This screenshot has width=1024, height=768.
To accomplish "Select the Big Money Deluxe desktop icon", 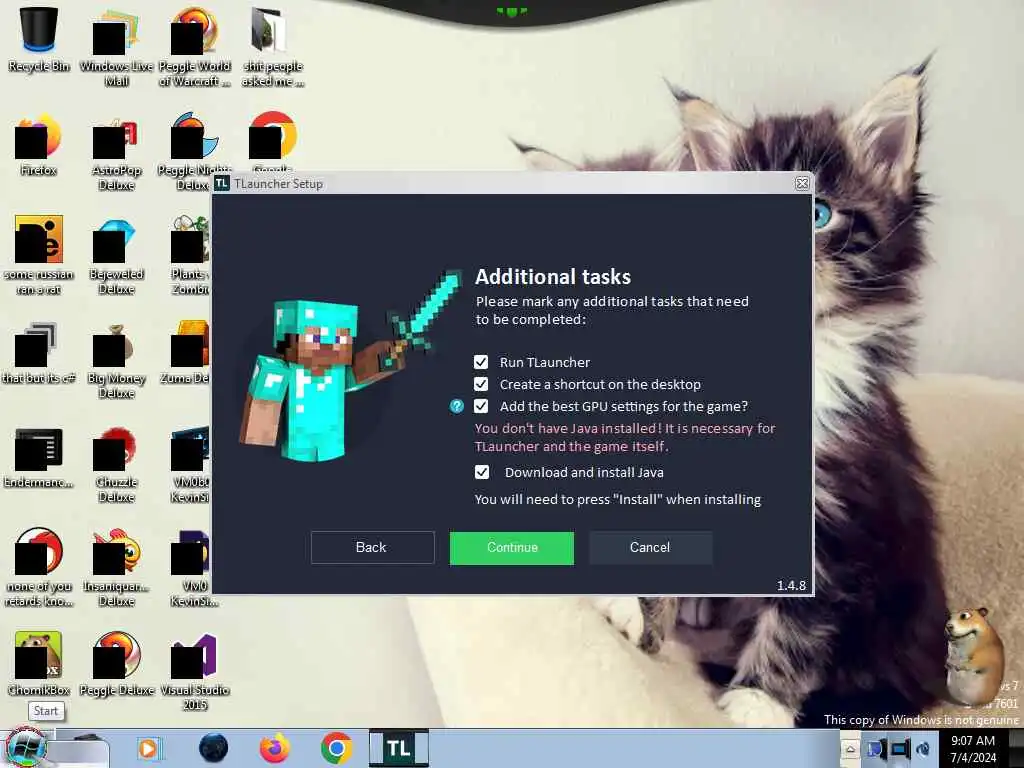I will pyautogui.click(x=116, y=362).
